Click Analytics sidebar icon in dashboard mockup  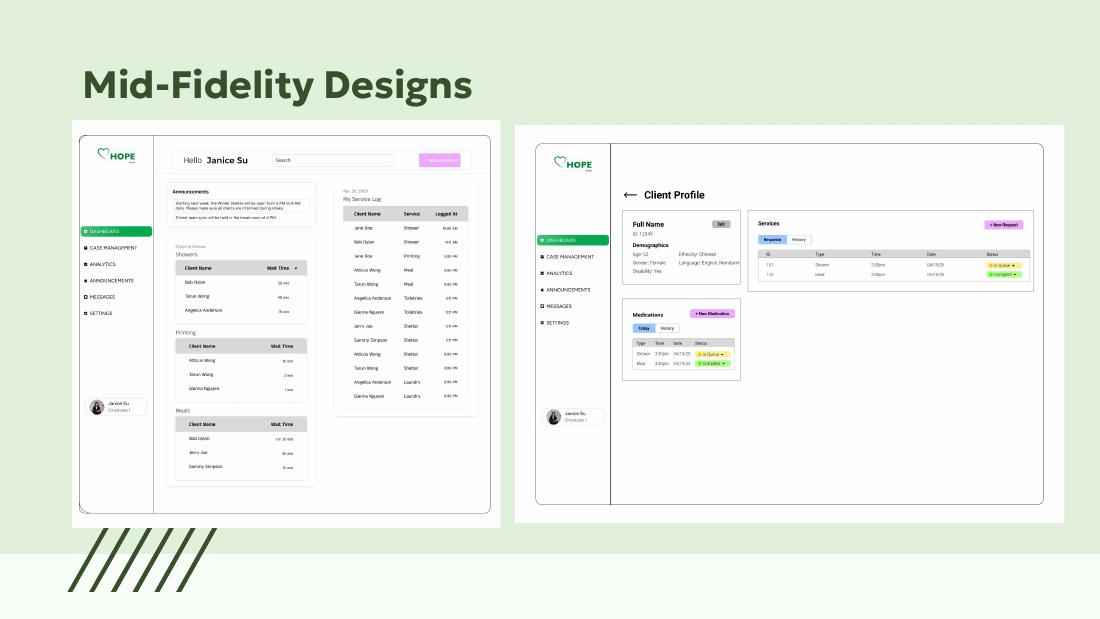[86, 265]
